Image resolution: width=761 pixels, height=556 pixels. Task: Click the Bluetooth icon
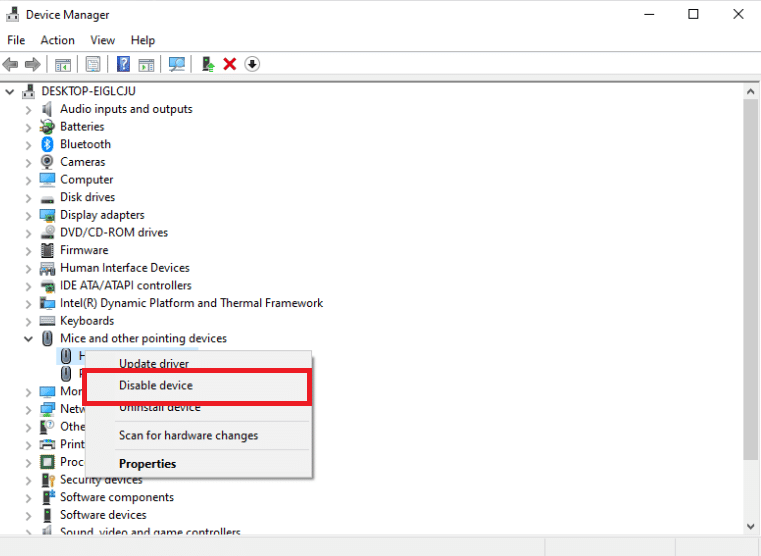click(47, 144)
